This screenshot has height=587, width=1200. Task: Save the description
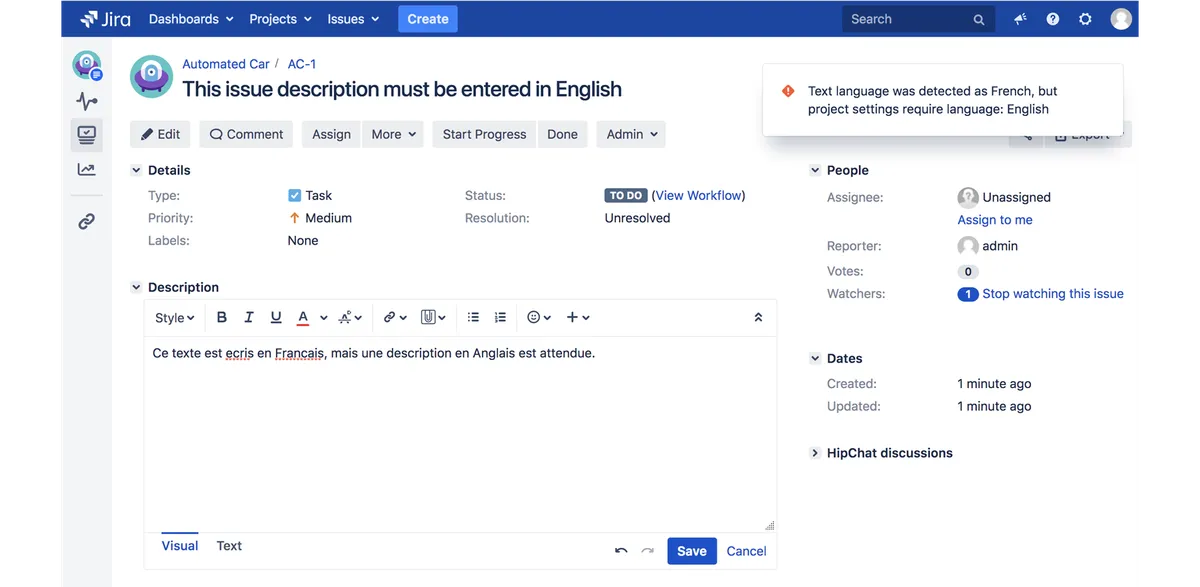click(692, 551)
